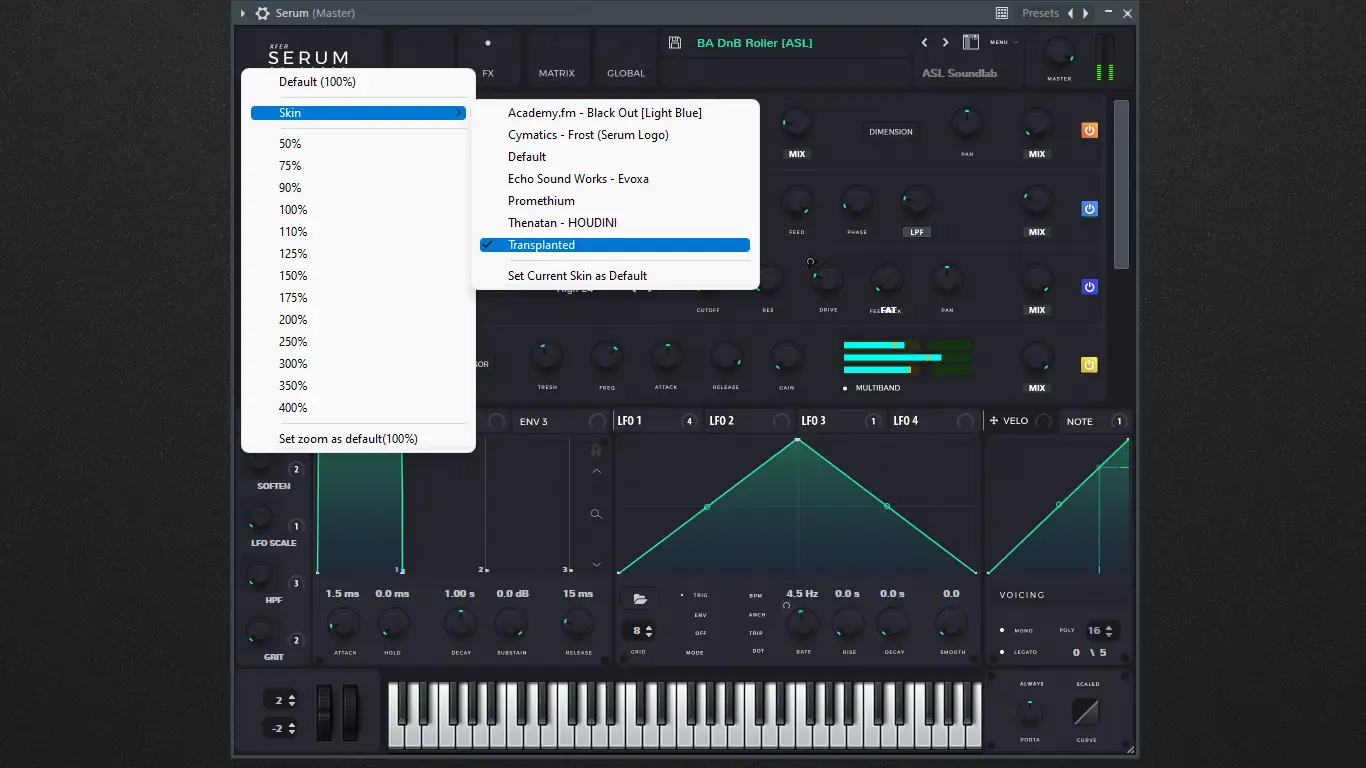Click the save preset floppy disk icon
The image size is (1366, 768).
675,43
